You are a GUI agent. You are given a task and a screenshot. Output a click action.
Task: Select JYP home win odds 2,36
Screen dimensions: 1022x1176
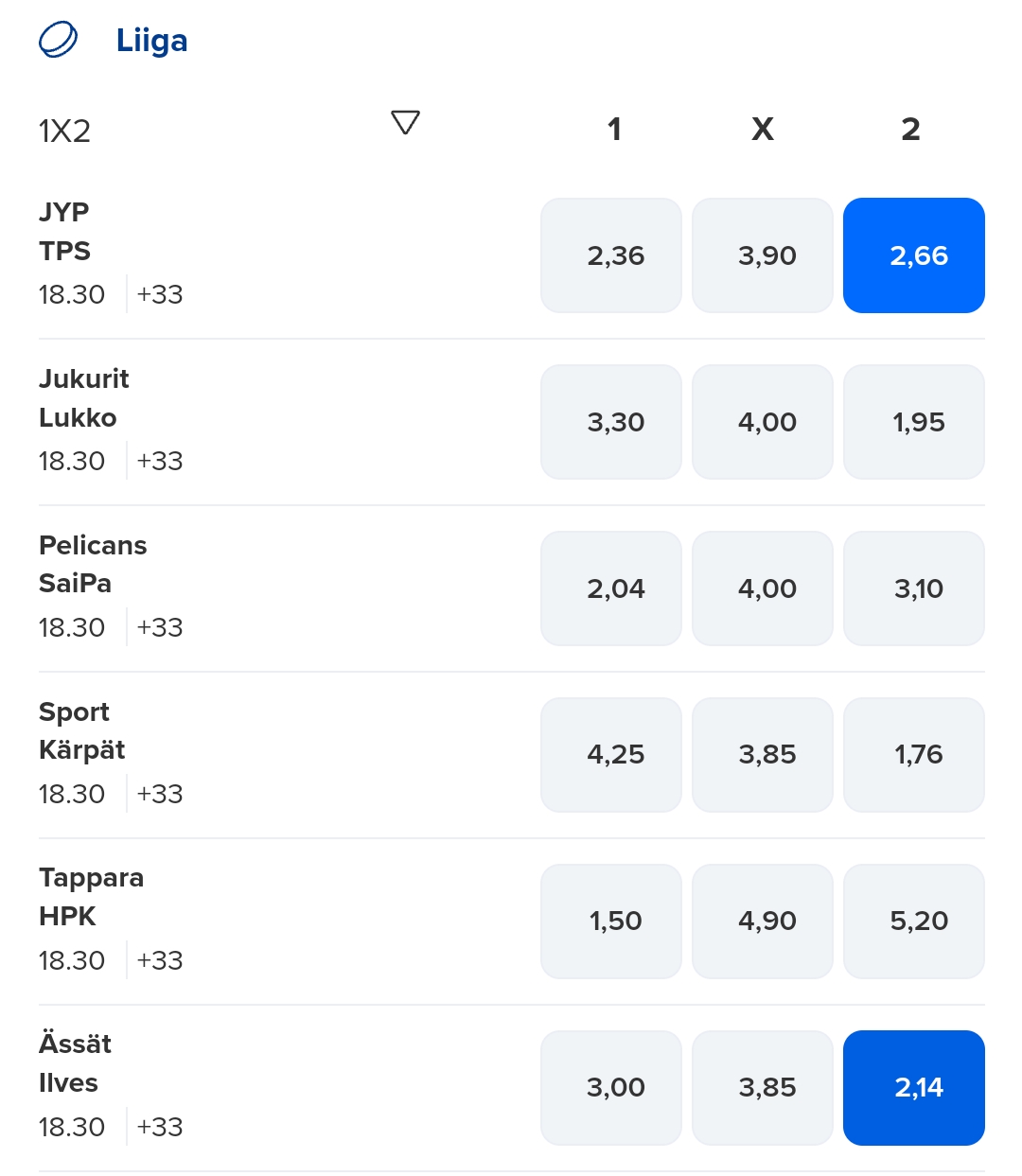pos(611,255)
